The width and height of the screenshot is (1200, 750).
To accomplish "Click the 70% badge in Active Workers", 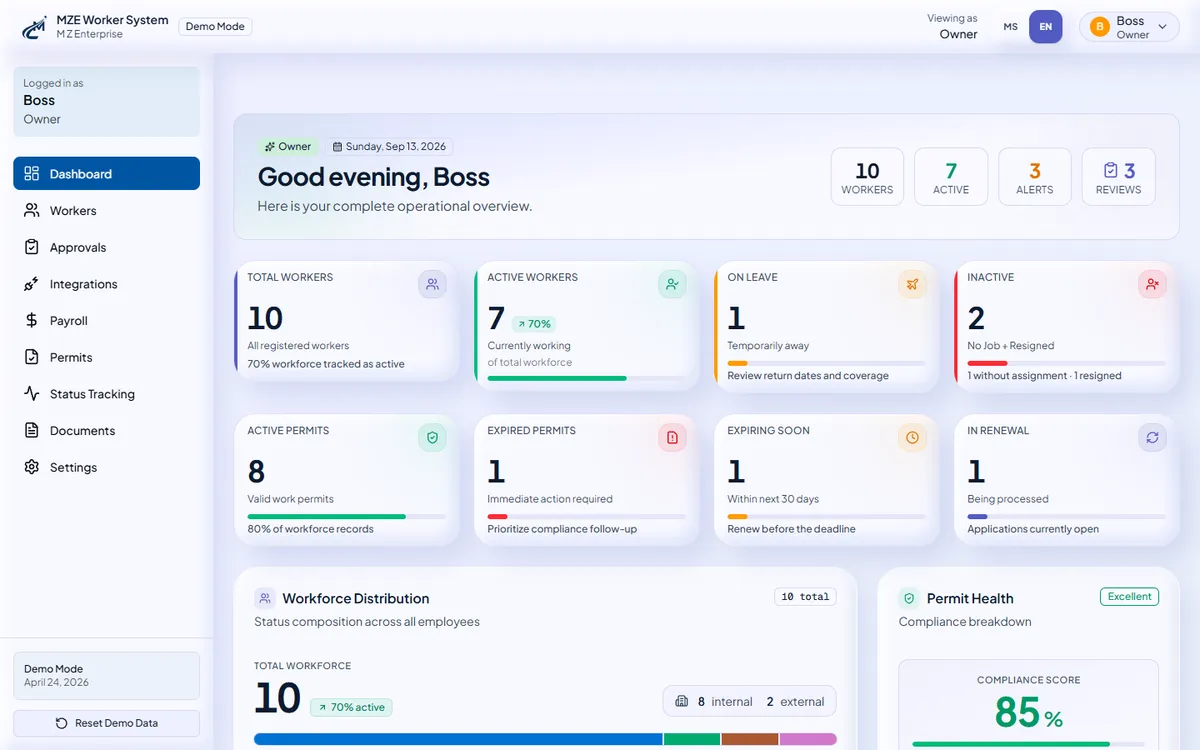I will tap(533, 324).
